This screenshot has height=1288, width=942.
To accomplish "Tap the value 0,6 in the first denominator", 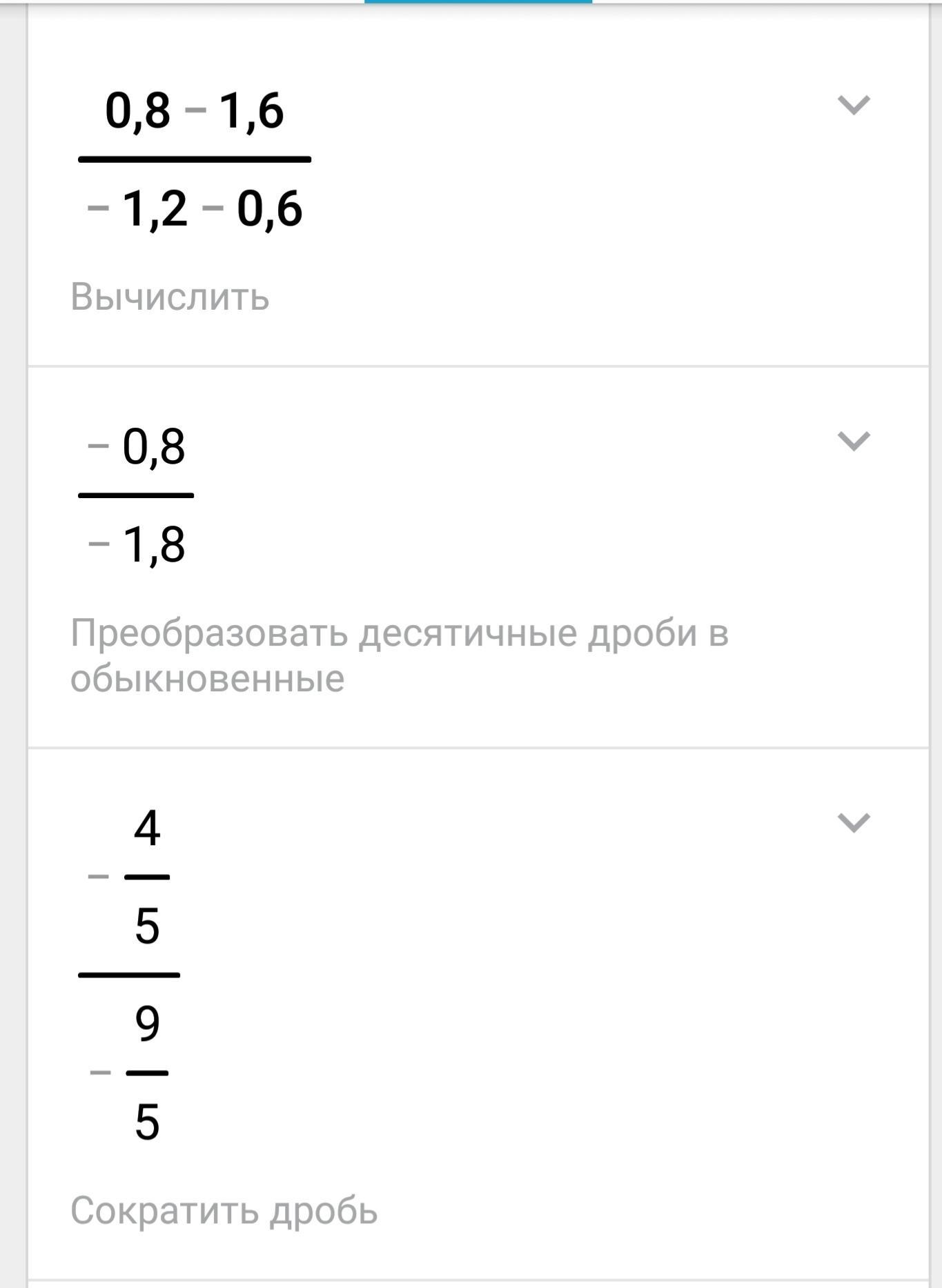I will click(269, 209).
